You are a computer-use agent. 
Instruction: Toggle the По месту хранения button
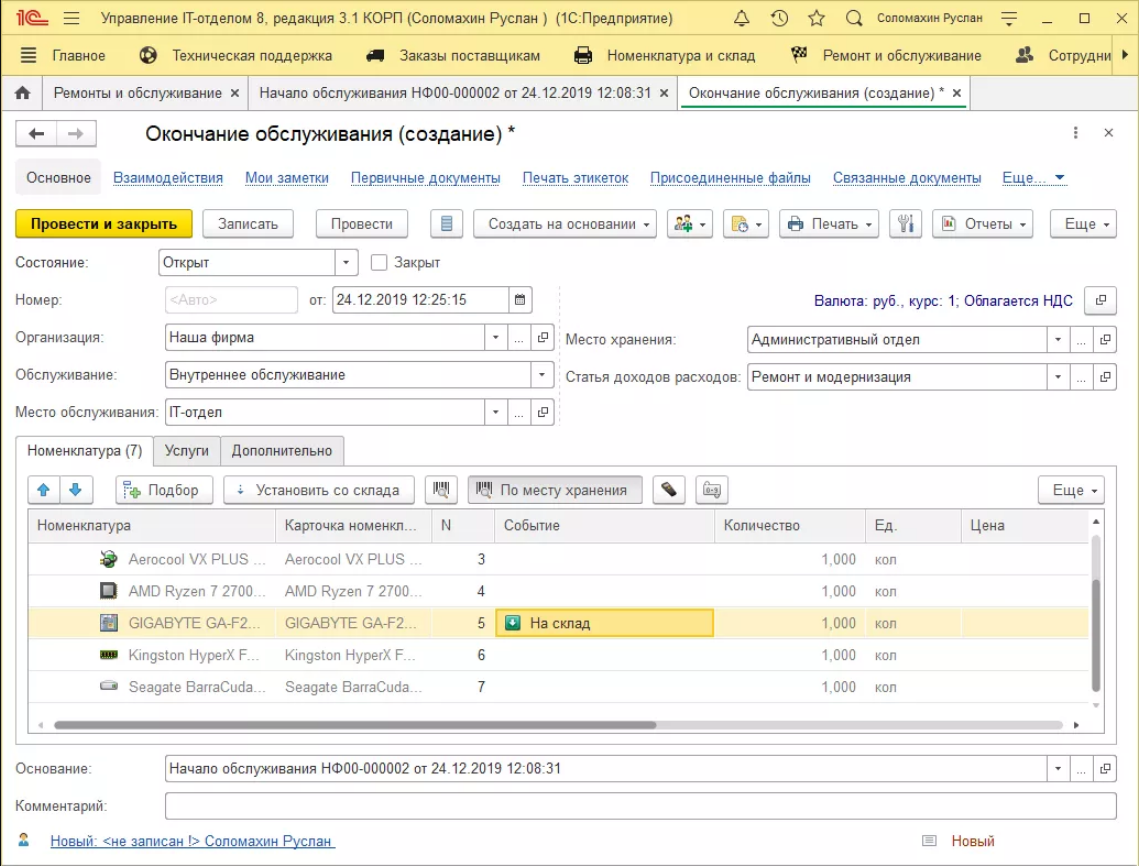pos(555,490)
